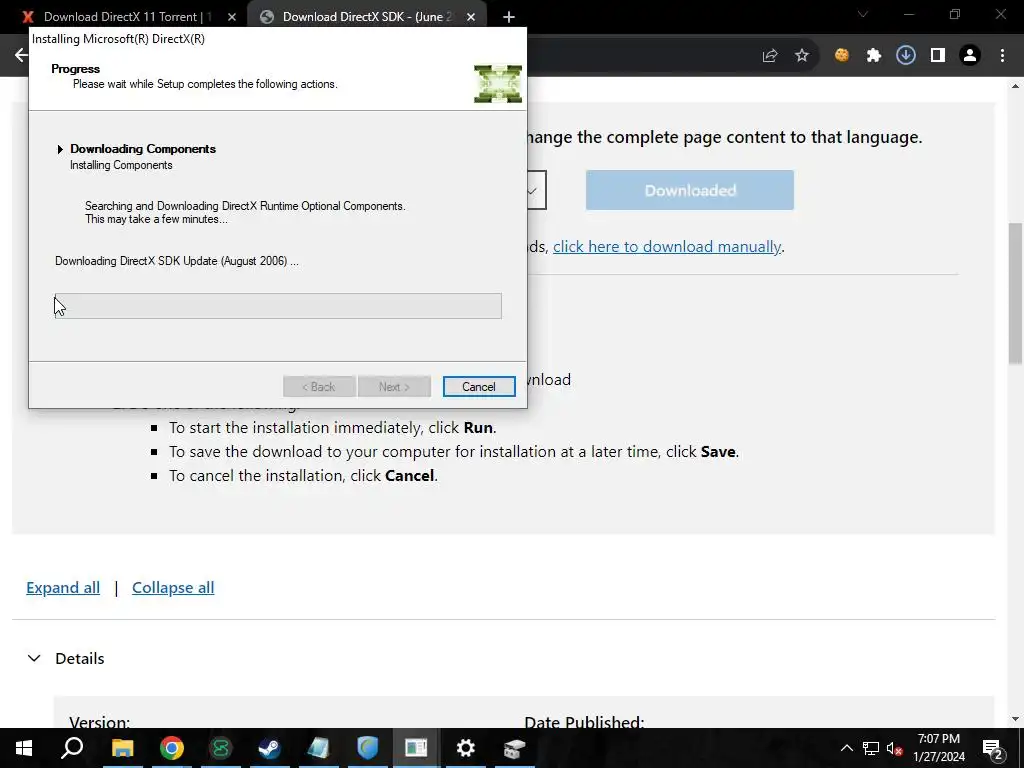Open Steam from taskbar
1024x768 pixels.
point(270,748)
